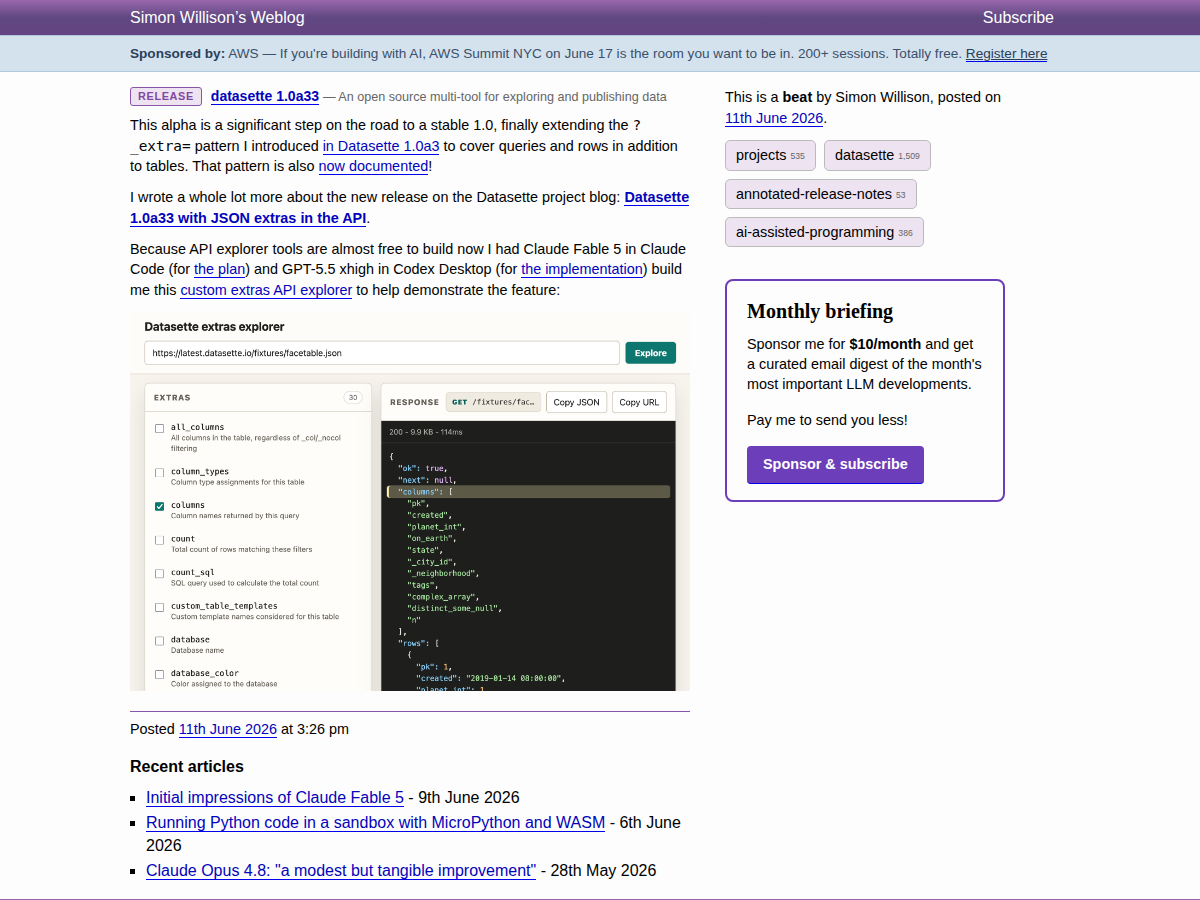Open 'Running Python code in a sandbox' article
1200x900 pixels.
coord(375,823)
